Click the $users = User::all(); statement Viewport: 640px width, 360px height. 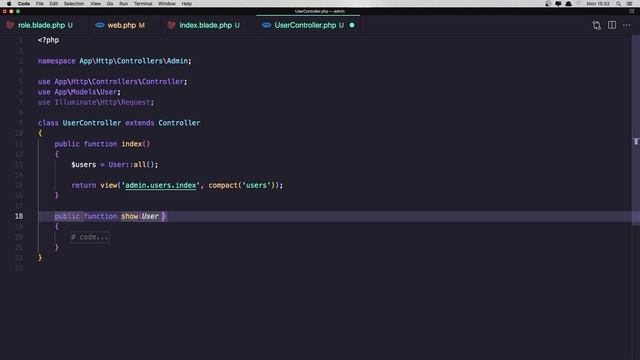[x=115, y=164]
